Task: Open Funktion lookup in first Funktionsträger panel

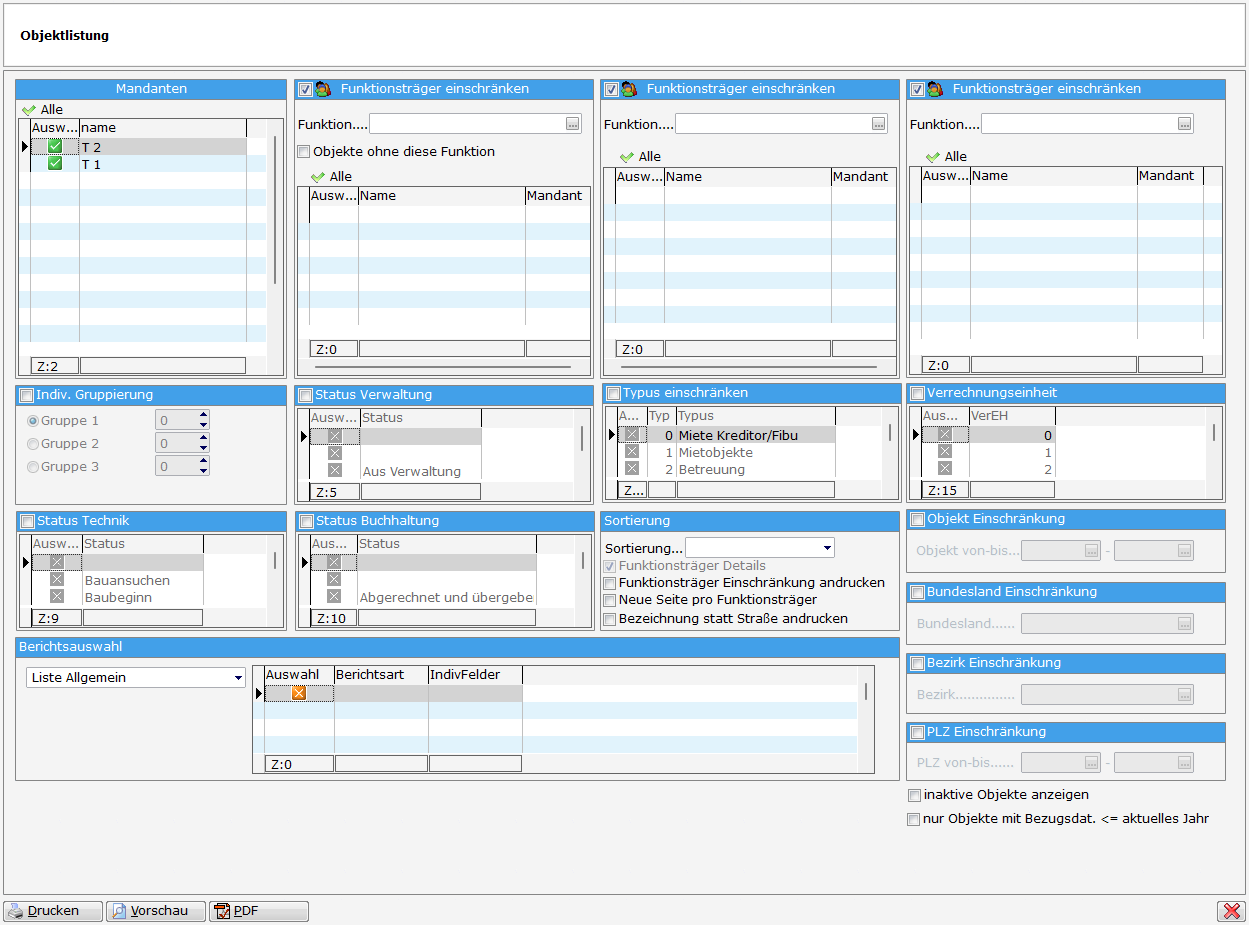Action: pyautogui.click(x=572, y=124)
